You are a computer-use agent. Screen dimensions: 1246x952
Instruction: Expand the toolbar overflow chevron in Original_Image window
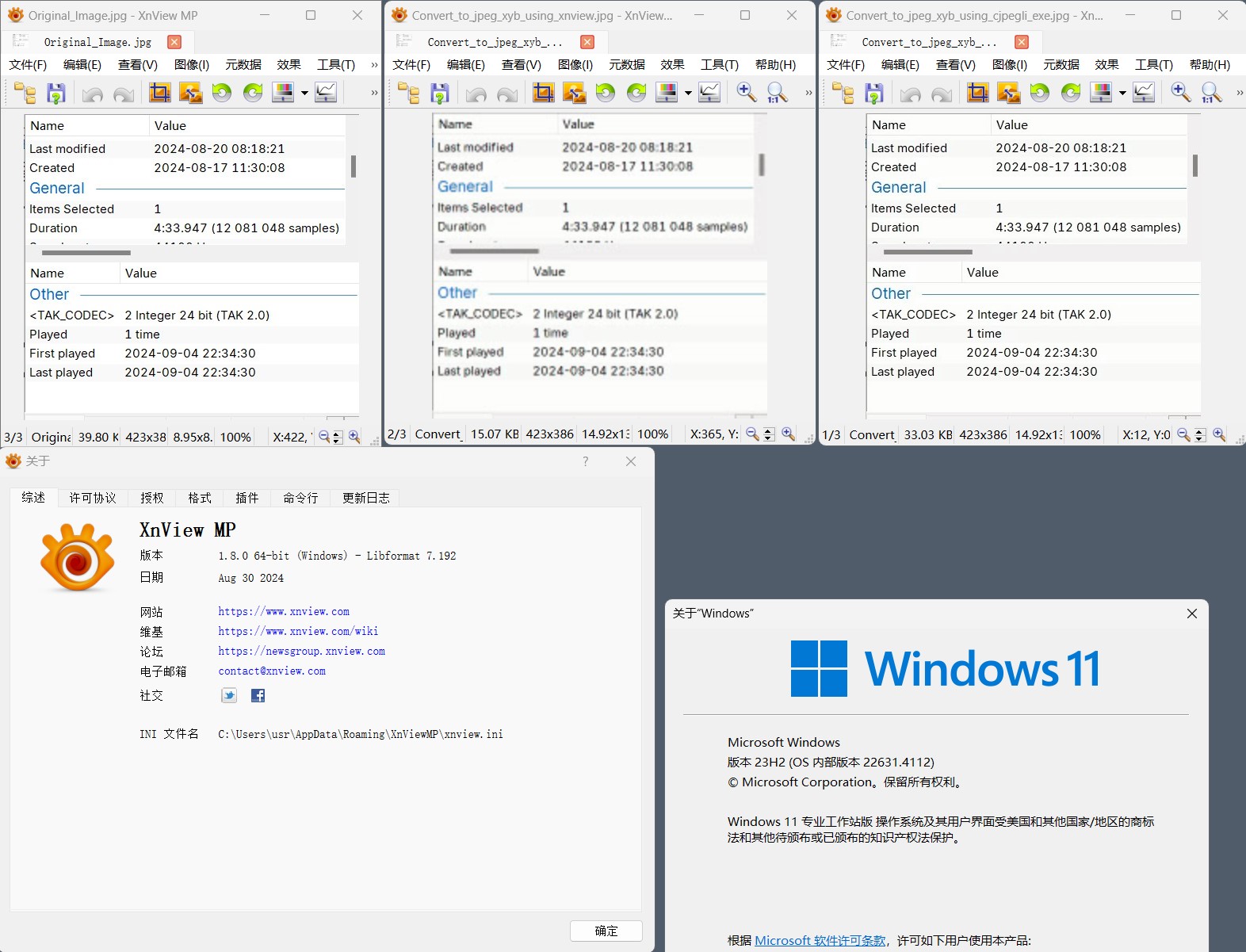(x=374, y=93)
